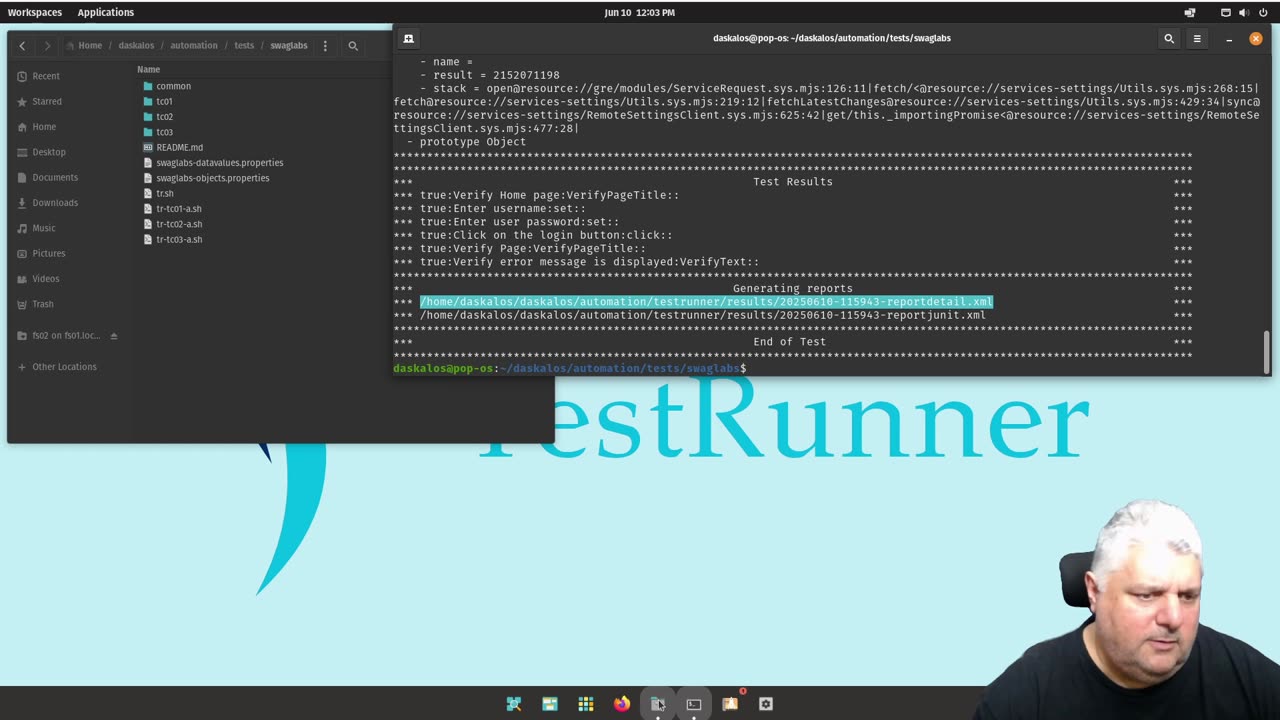Open the clock and calendar panel
This screenshot has width=1280, height=720.
coord(640,12)
